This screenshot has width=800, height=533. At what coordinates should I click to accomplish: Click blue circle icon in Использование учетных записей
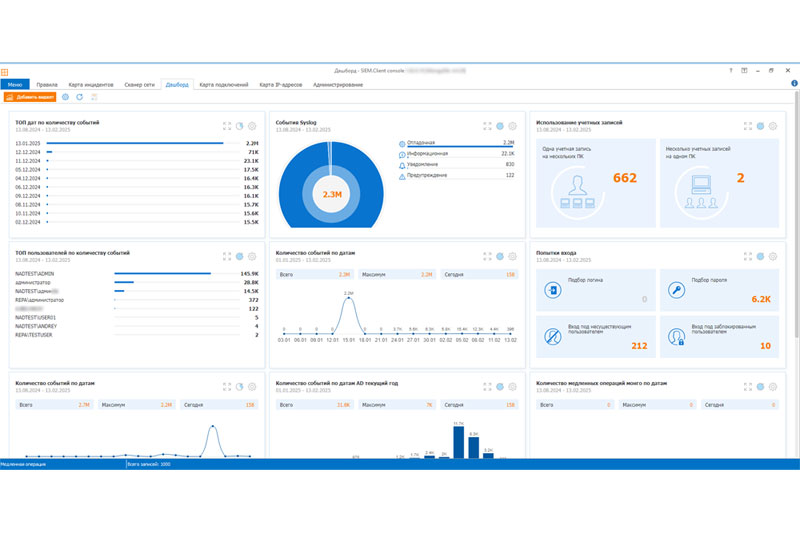point(760,126)
